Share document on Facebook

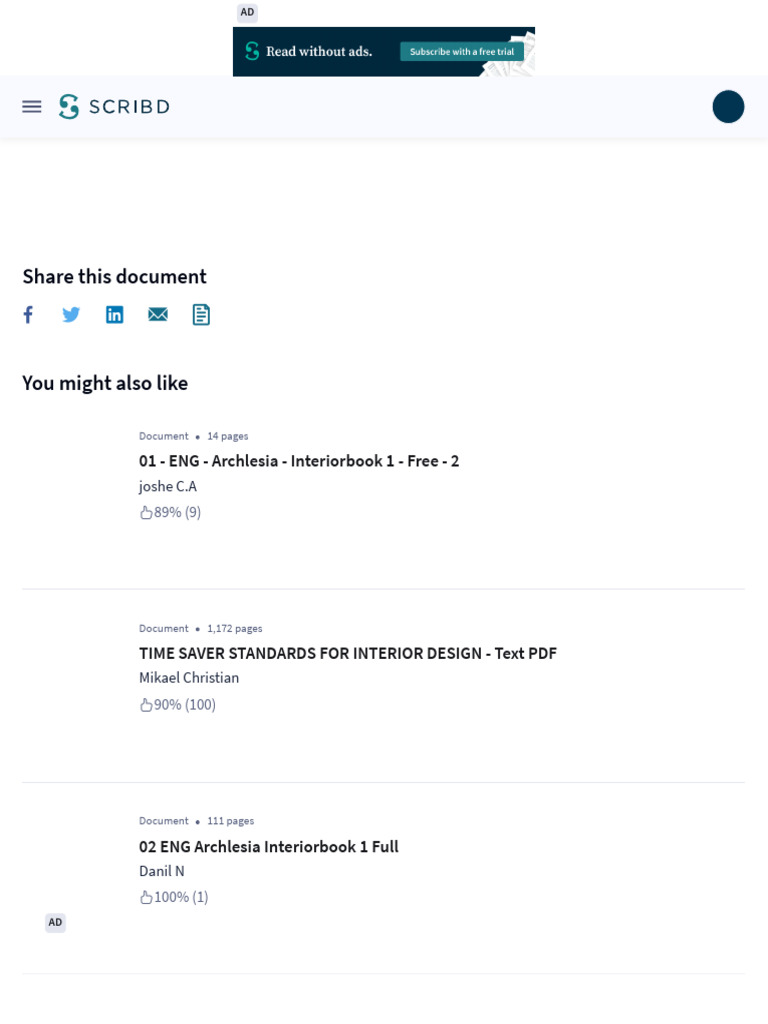28,315
